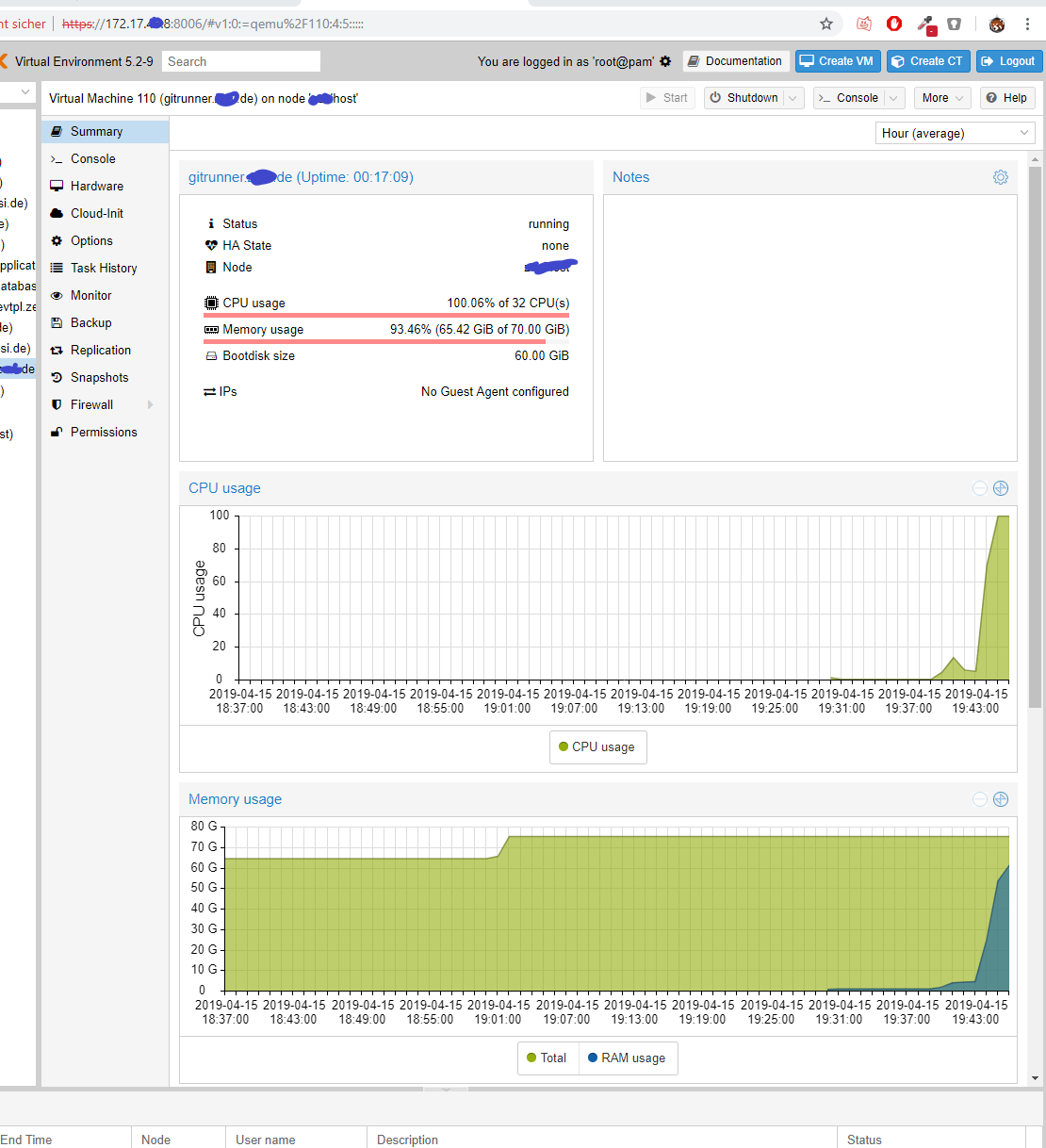Click the Shutdown button
The image size is (1046, 1148).
click(744, 98)
